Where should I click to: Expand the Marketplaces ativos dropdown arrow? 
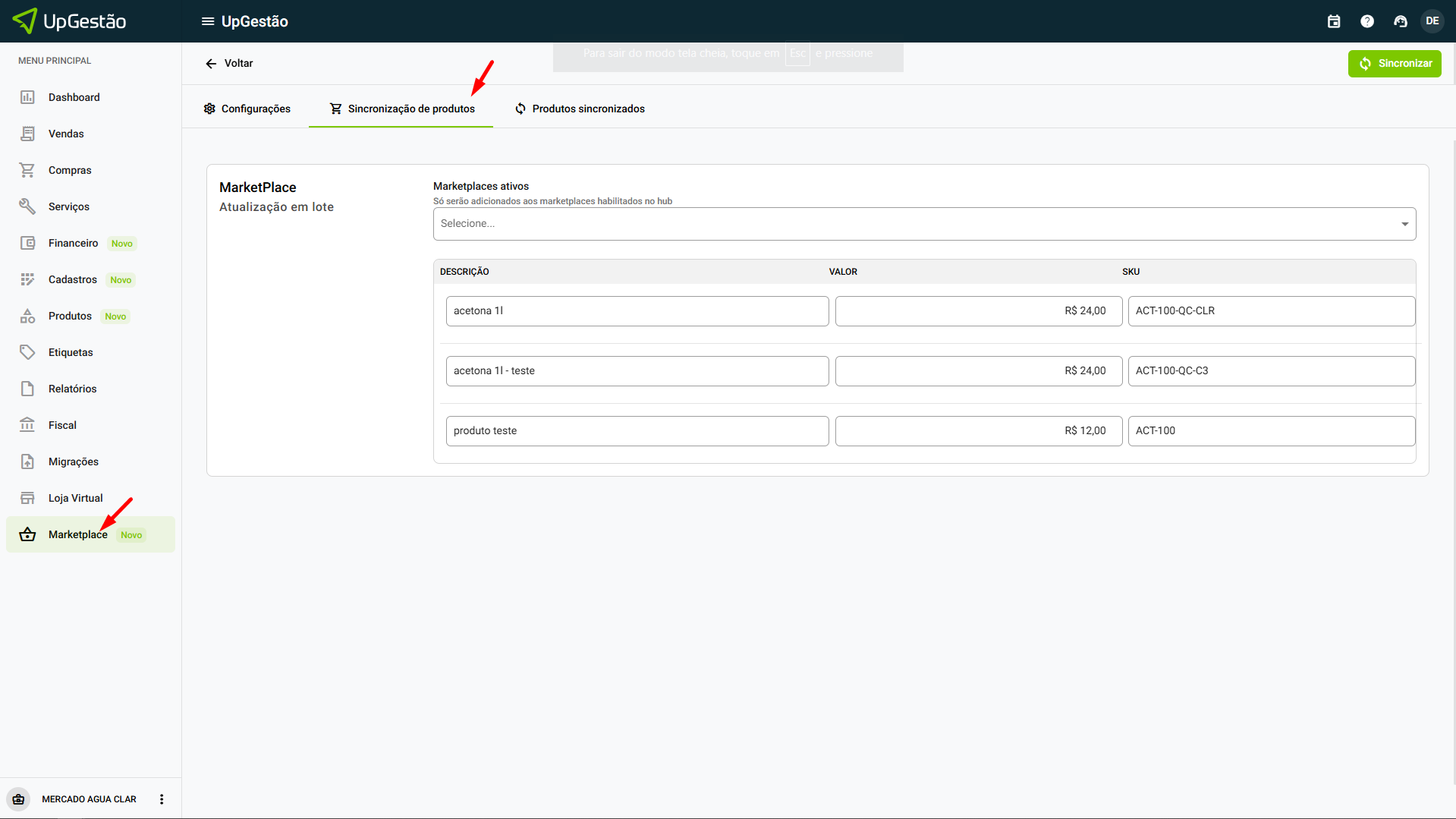[x=1404, y=224]
